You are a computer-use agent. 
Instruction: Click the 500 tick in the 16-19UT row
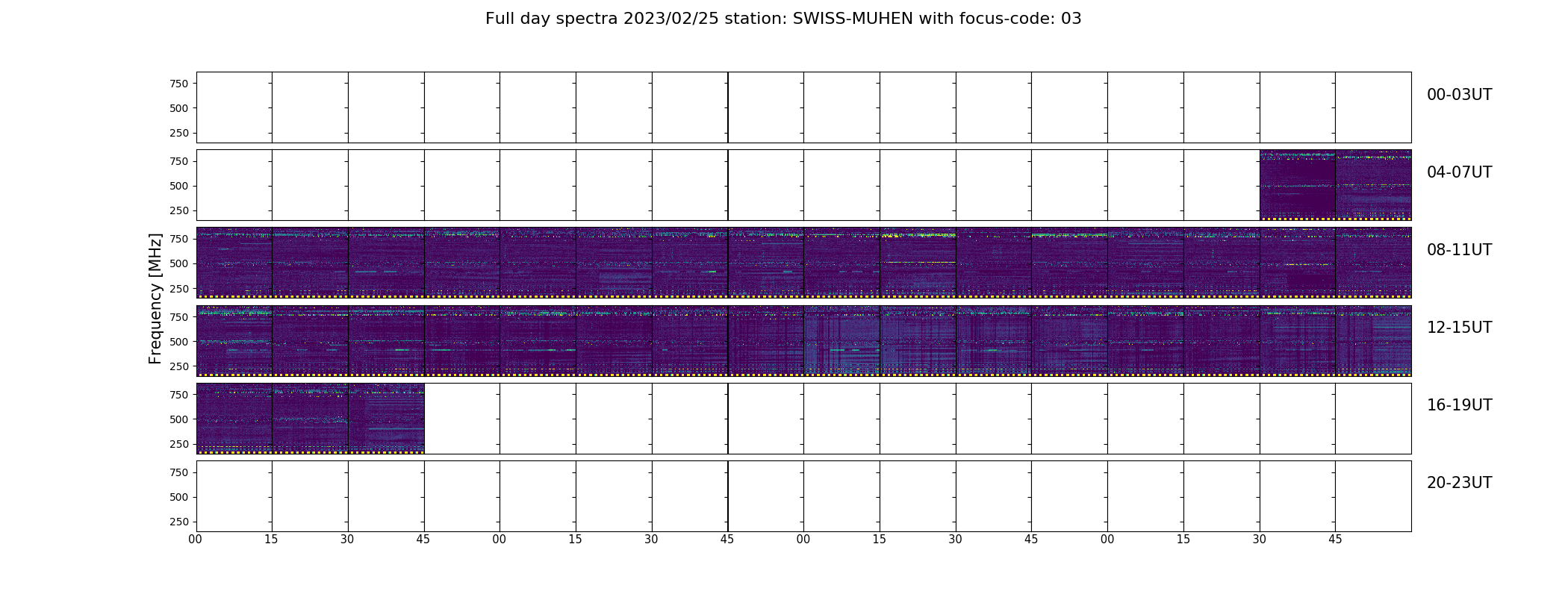179,419
